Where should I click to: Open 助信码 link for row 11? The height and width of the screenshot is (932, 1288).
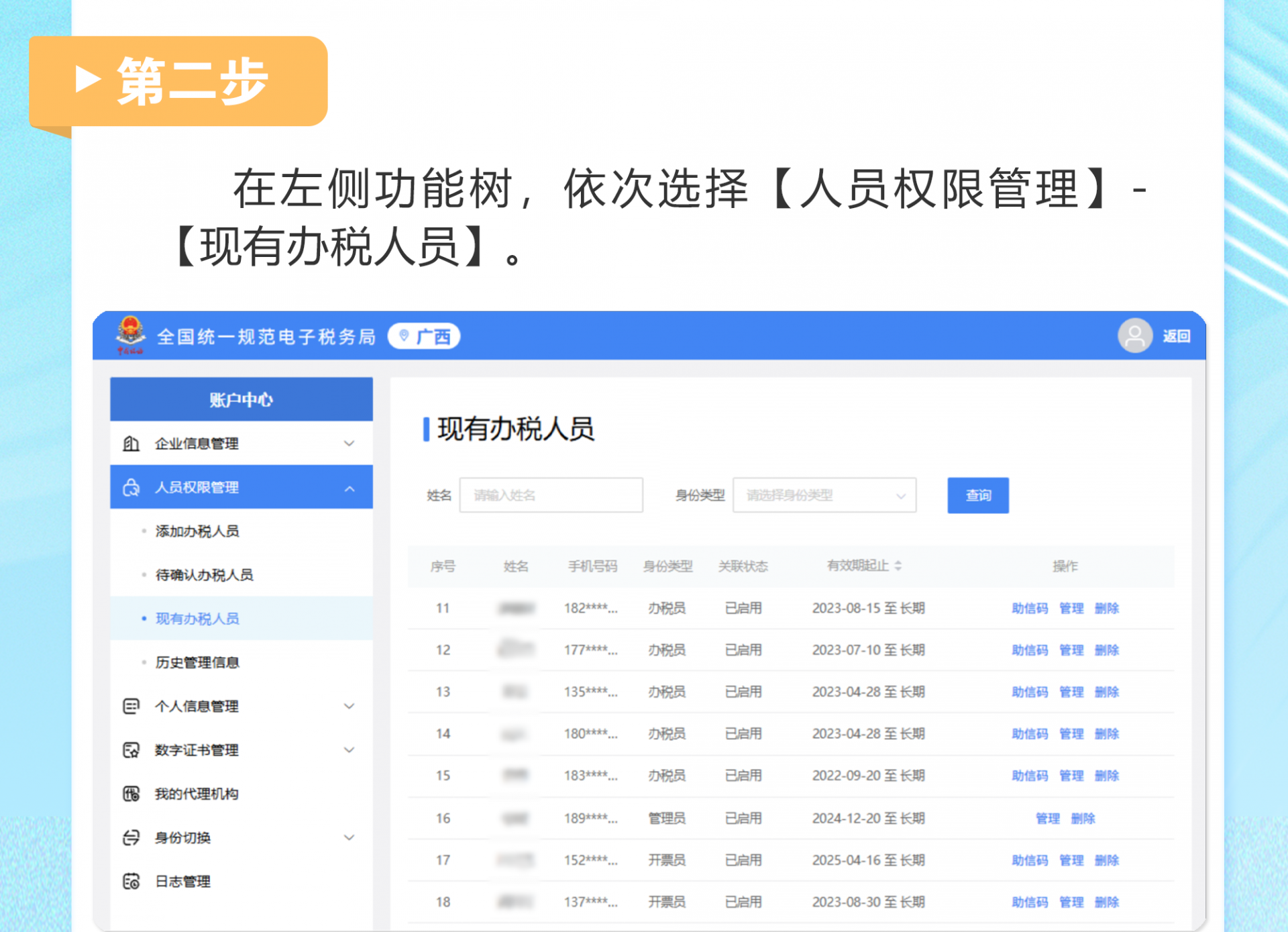(x=1030, y=608)
